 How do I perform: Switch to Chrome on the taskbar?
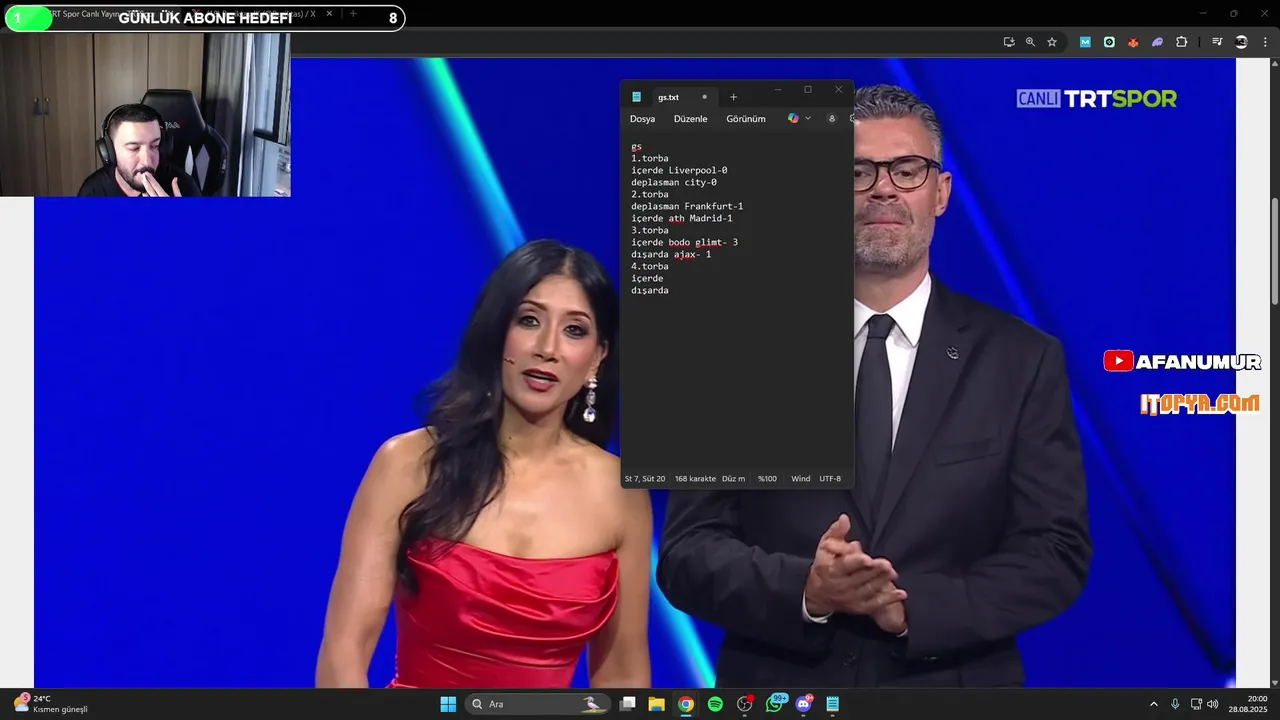click(x=686, y=704)
